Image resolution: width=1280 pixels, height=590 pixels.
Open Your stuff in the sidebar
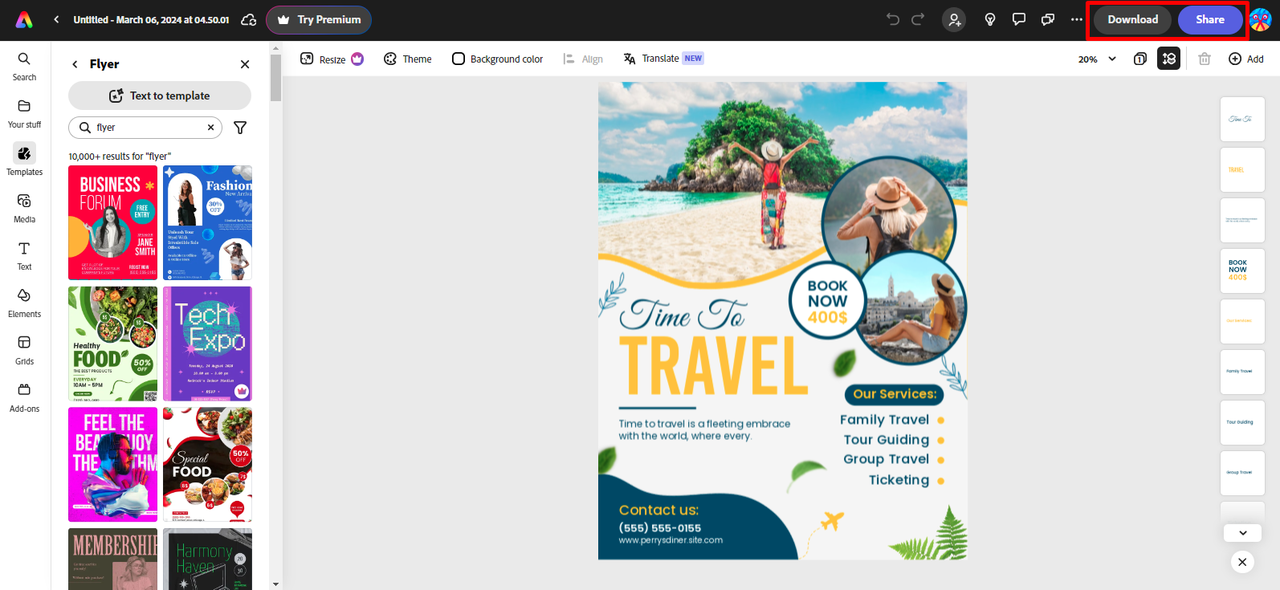[24, 114]
